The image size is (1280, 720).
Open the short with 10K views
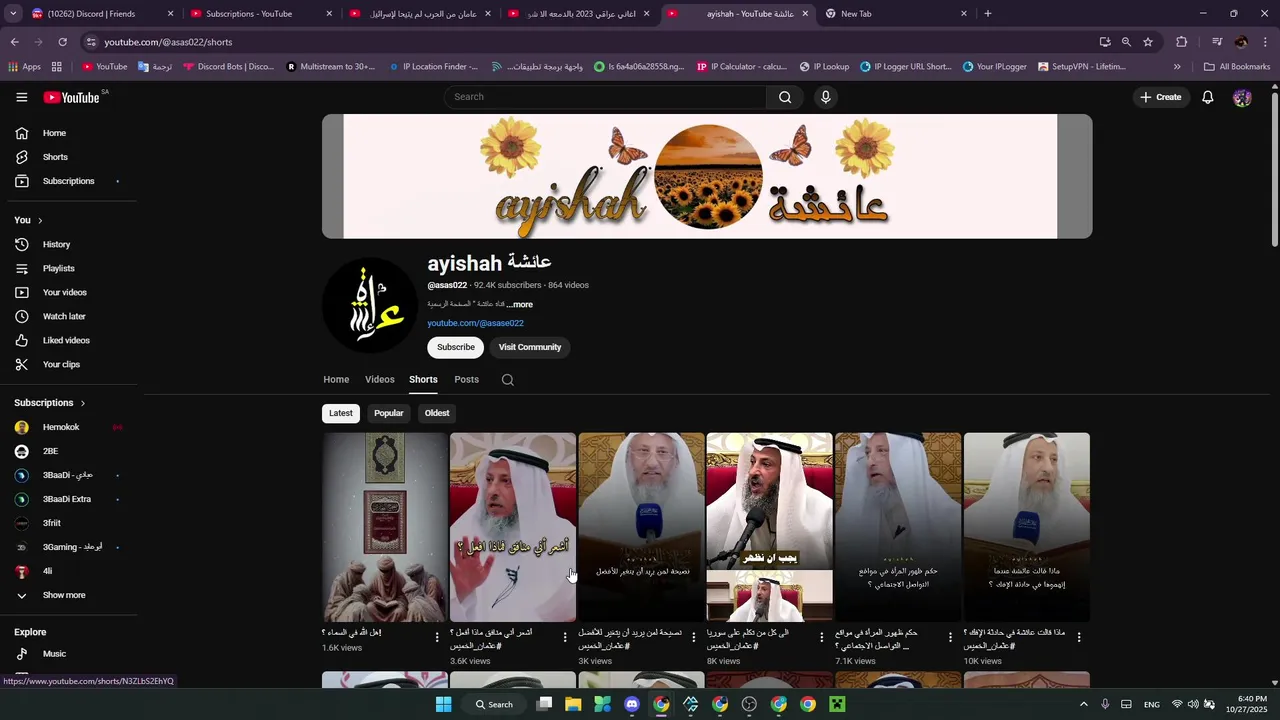[1026, 527]
